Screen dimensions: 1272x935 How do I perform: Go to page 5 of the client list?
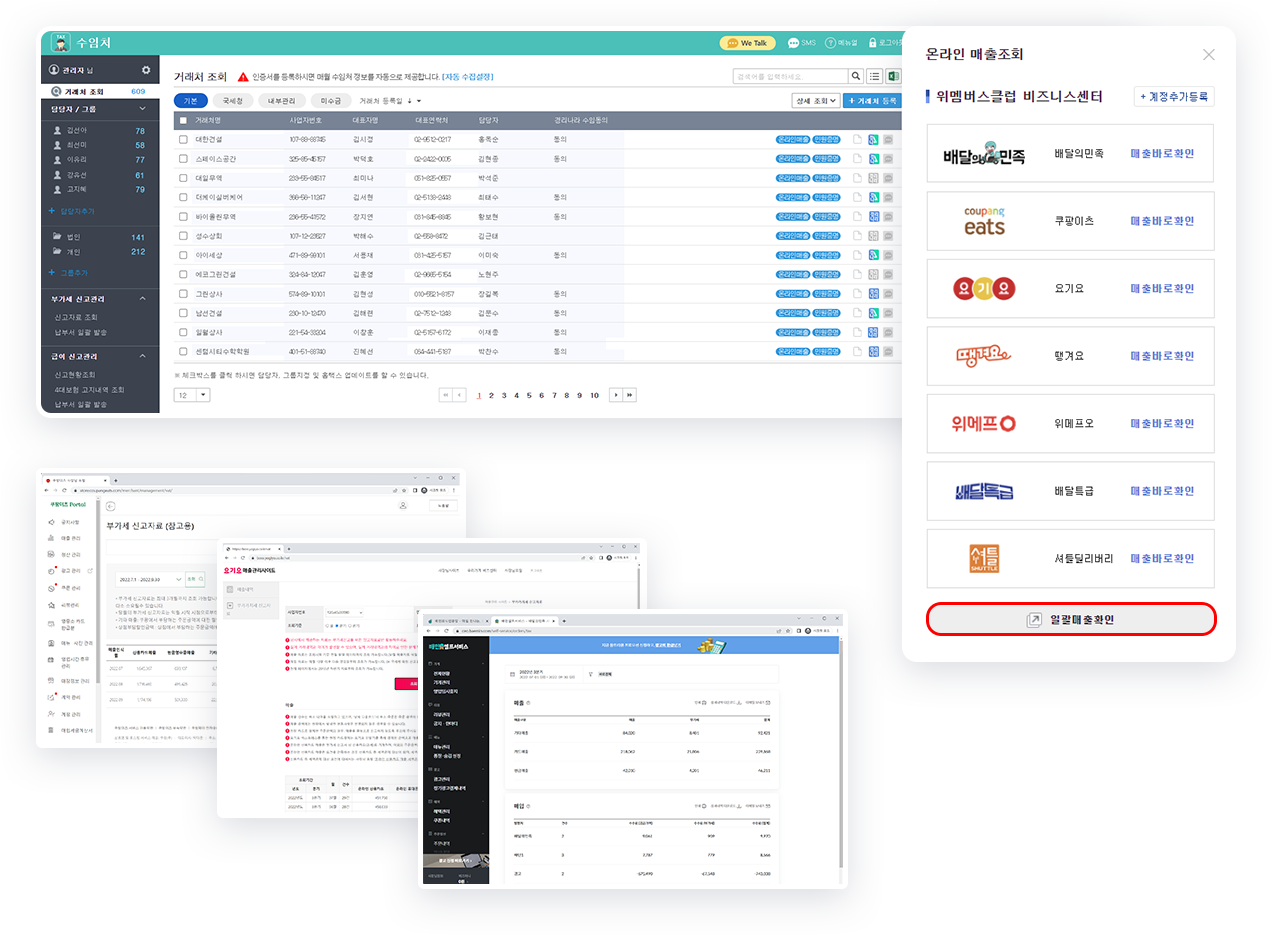[529, 395]
